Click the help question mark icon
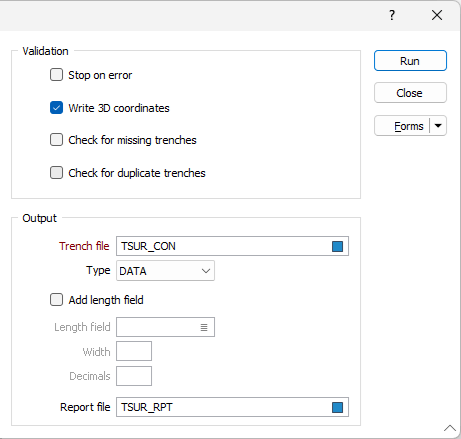 (x=392, y=15)
